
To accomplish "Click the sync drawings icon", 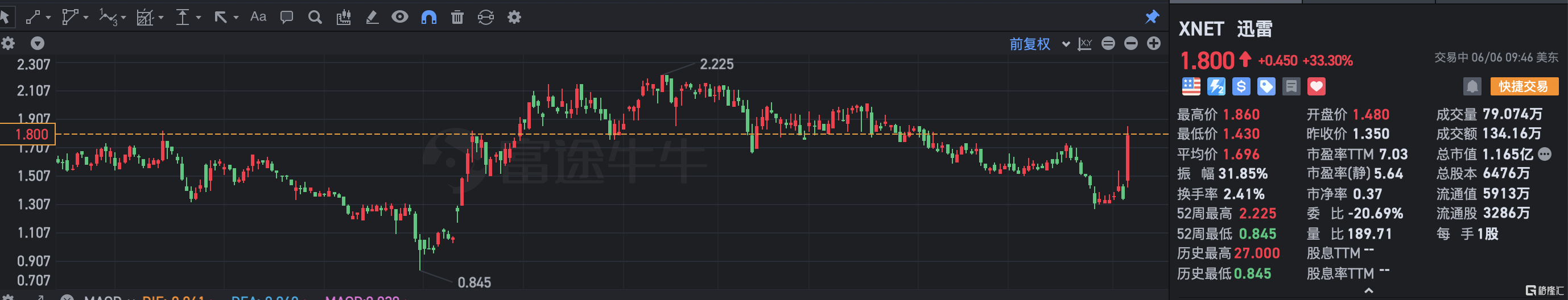I will [486, 17].
